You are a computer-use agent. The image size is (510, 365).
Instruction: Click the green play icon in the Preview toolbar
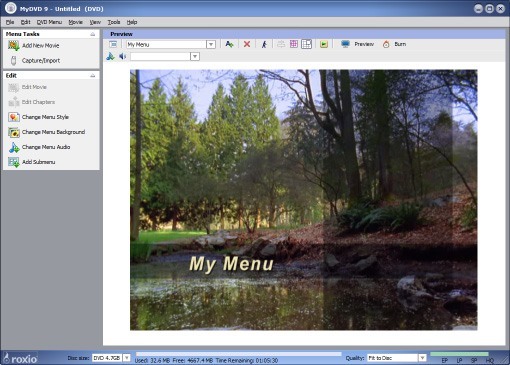[324, 44]
